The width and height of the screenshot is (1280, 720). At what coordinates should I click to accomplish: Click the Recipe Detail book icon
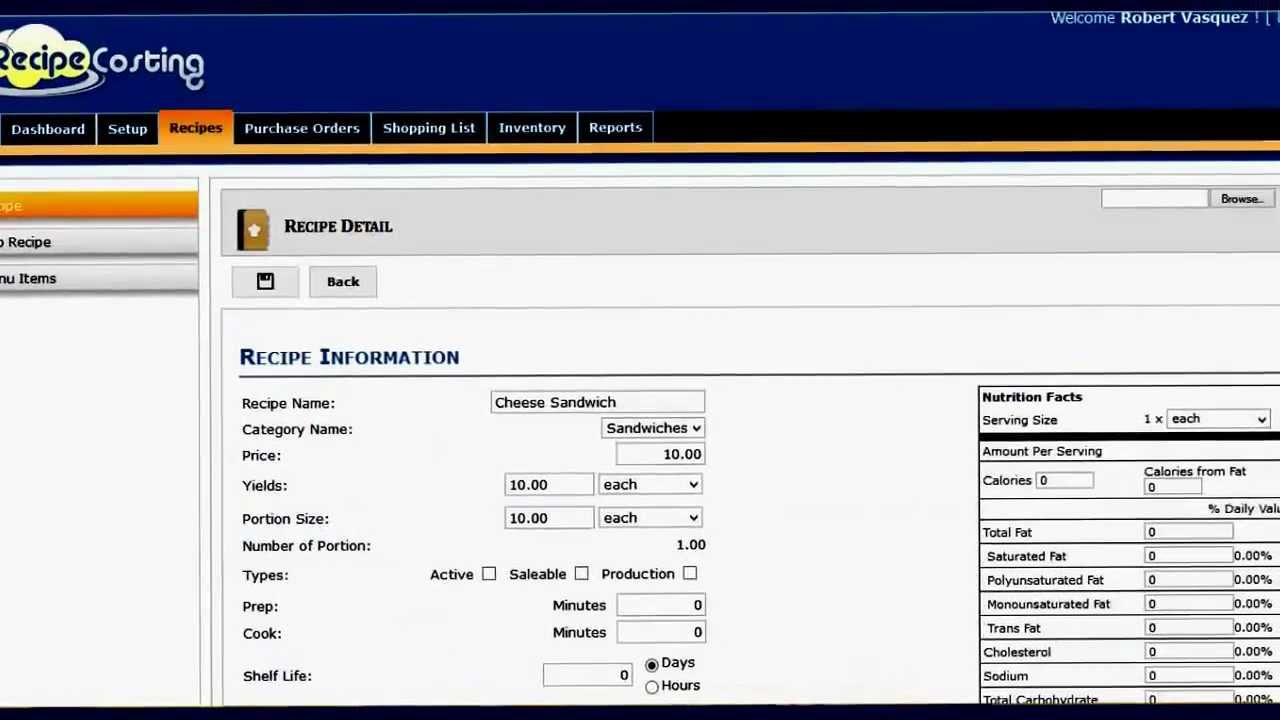point(253,229)
